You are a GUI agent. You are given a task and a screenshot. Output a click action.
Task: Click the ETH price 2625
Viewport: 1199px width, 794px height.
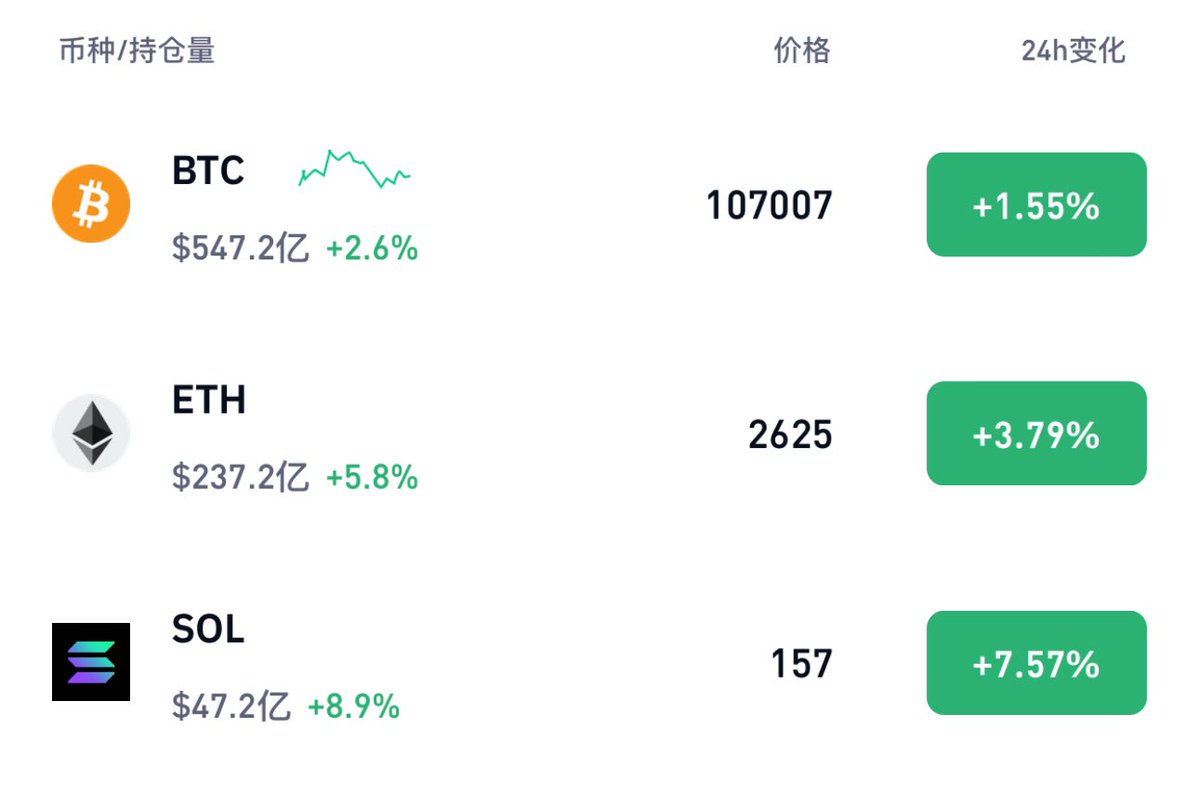pos(790,434)
